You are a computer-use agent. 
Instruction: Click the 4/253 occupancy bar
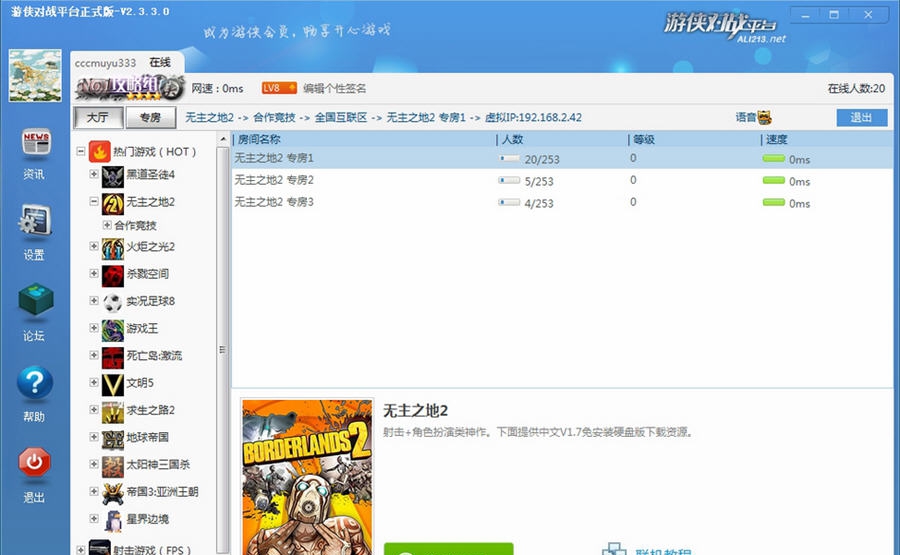pos(509,202)
